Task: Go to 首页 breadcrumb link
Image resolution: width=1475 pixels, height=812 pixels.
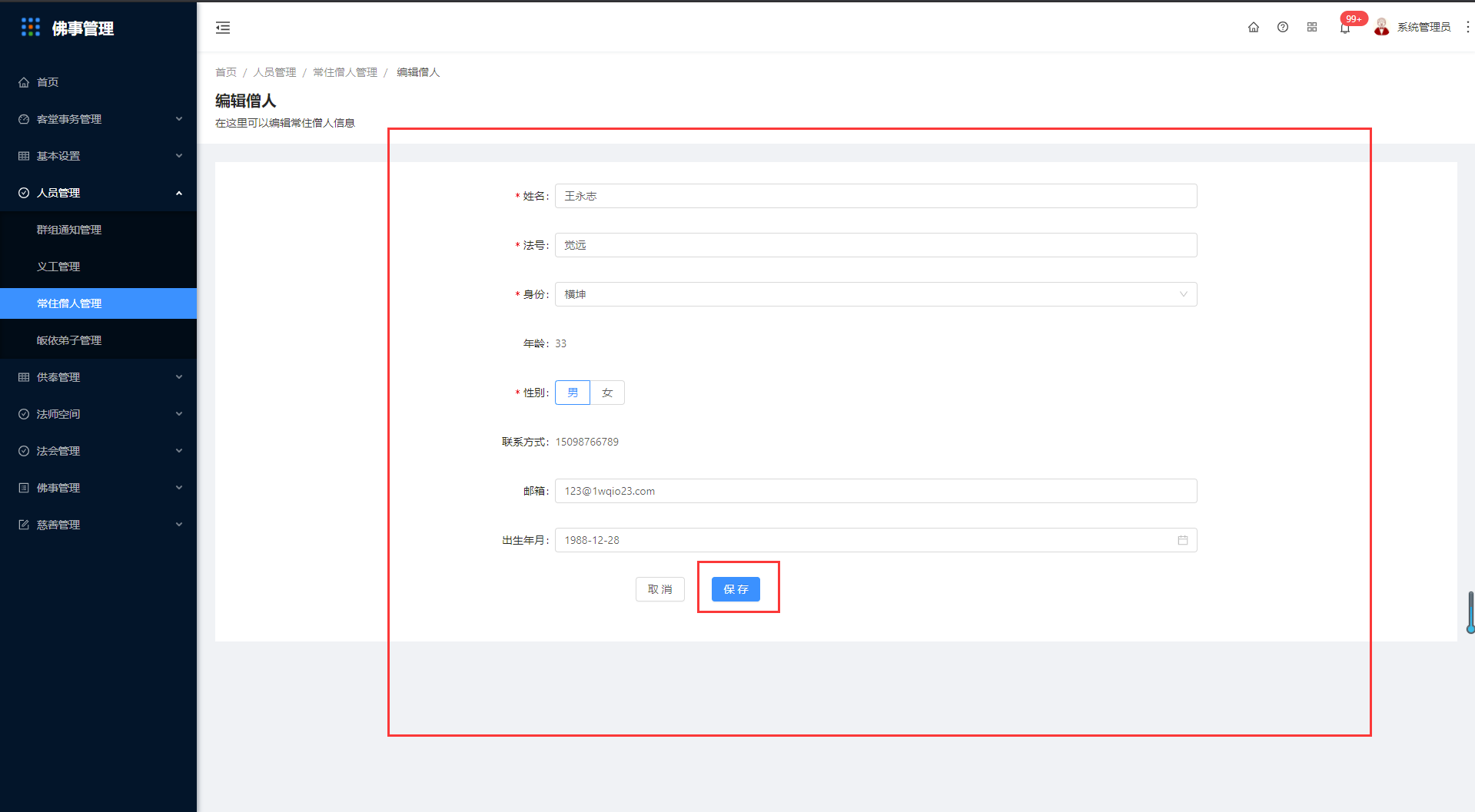Action: point(226,72)
